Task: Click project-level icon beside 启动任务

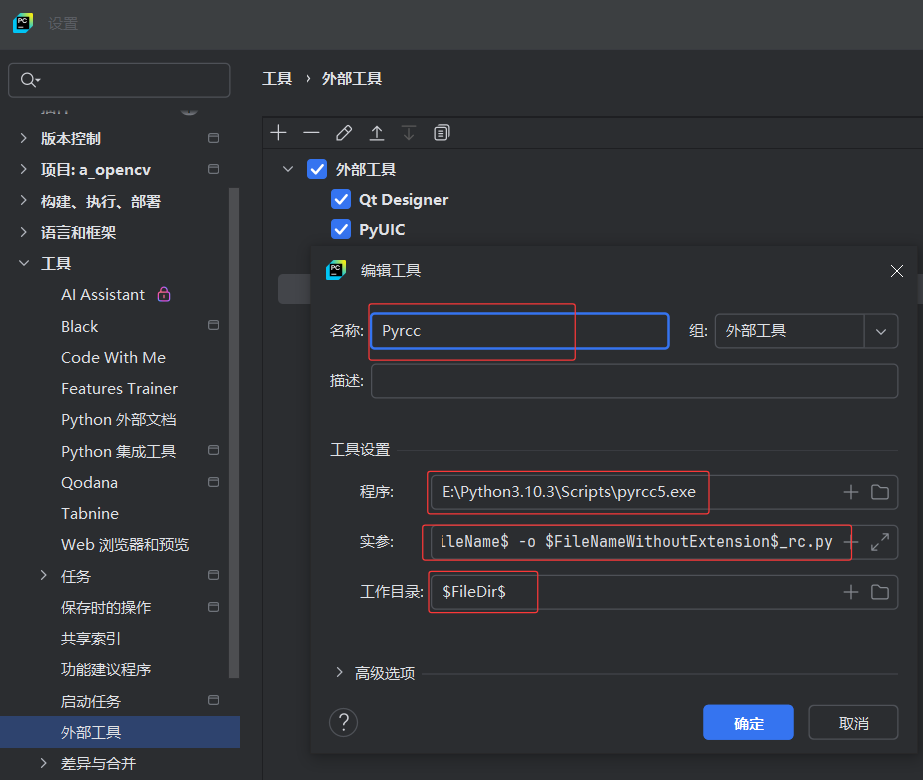Action: [214, 701]
